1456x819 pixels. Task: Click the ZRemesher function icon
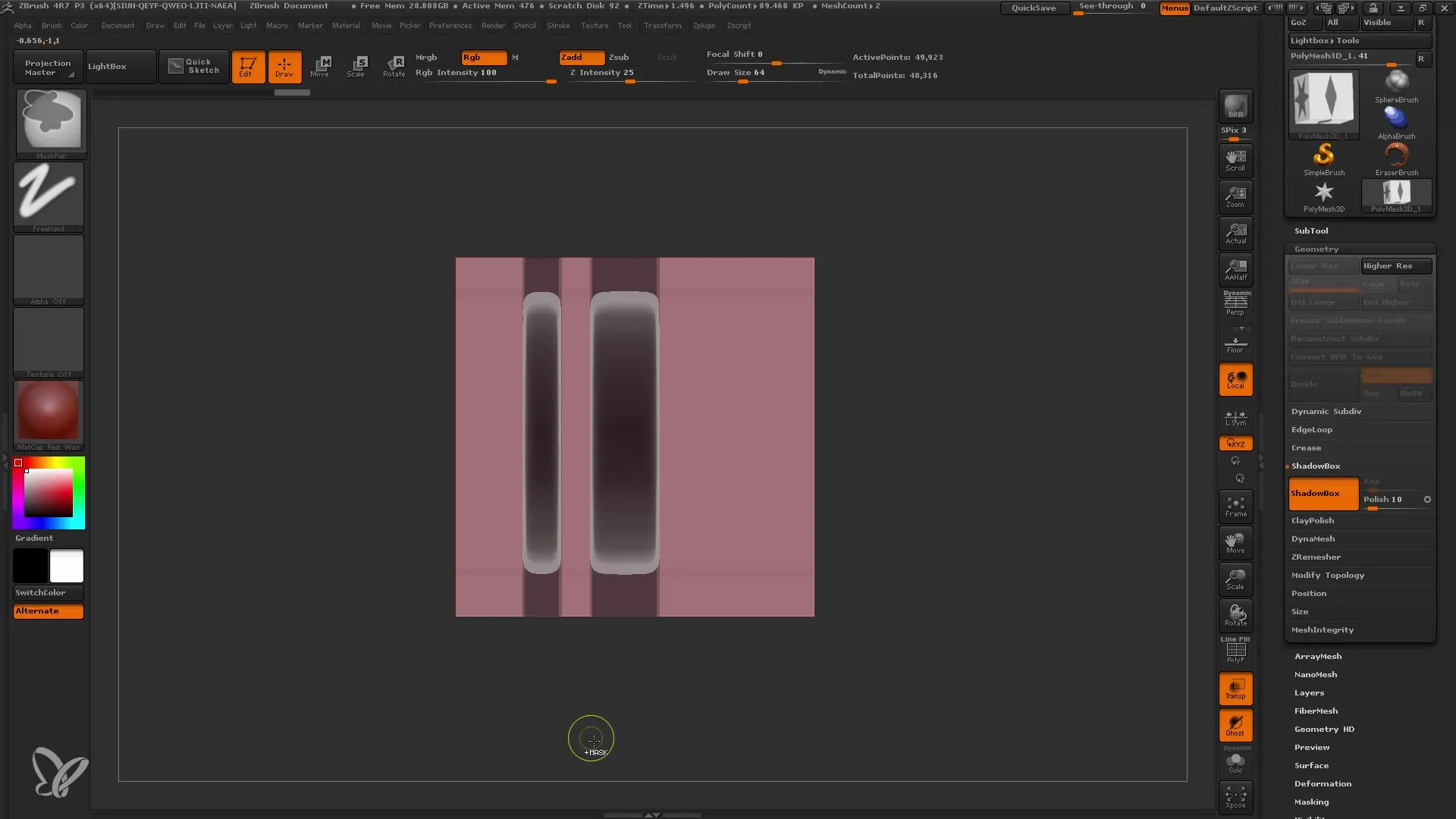(1316, 557)
